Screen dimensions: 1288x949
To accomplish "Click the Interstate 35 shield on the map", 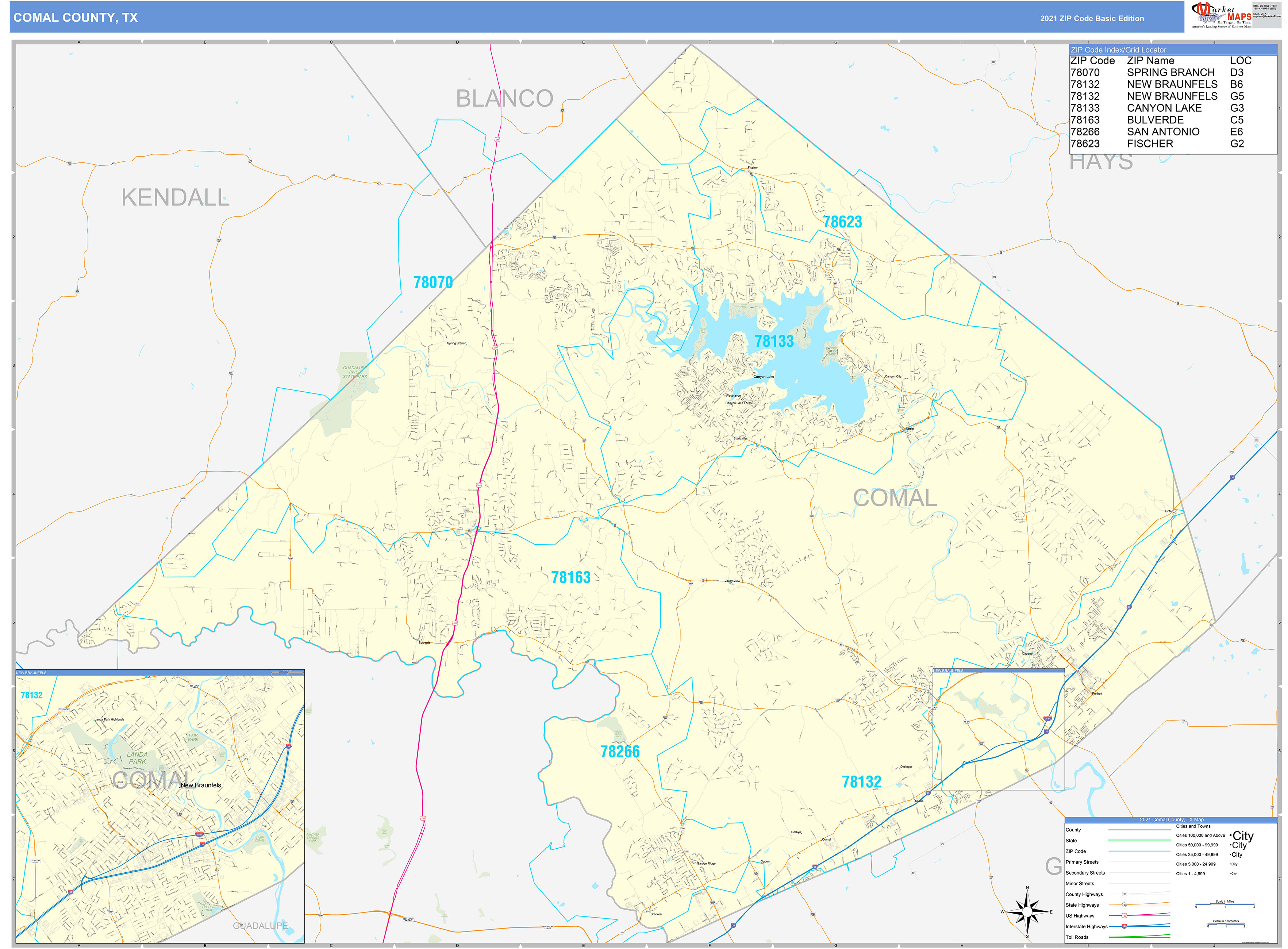I will coord(1232,477).
